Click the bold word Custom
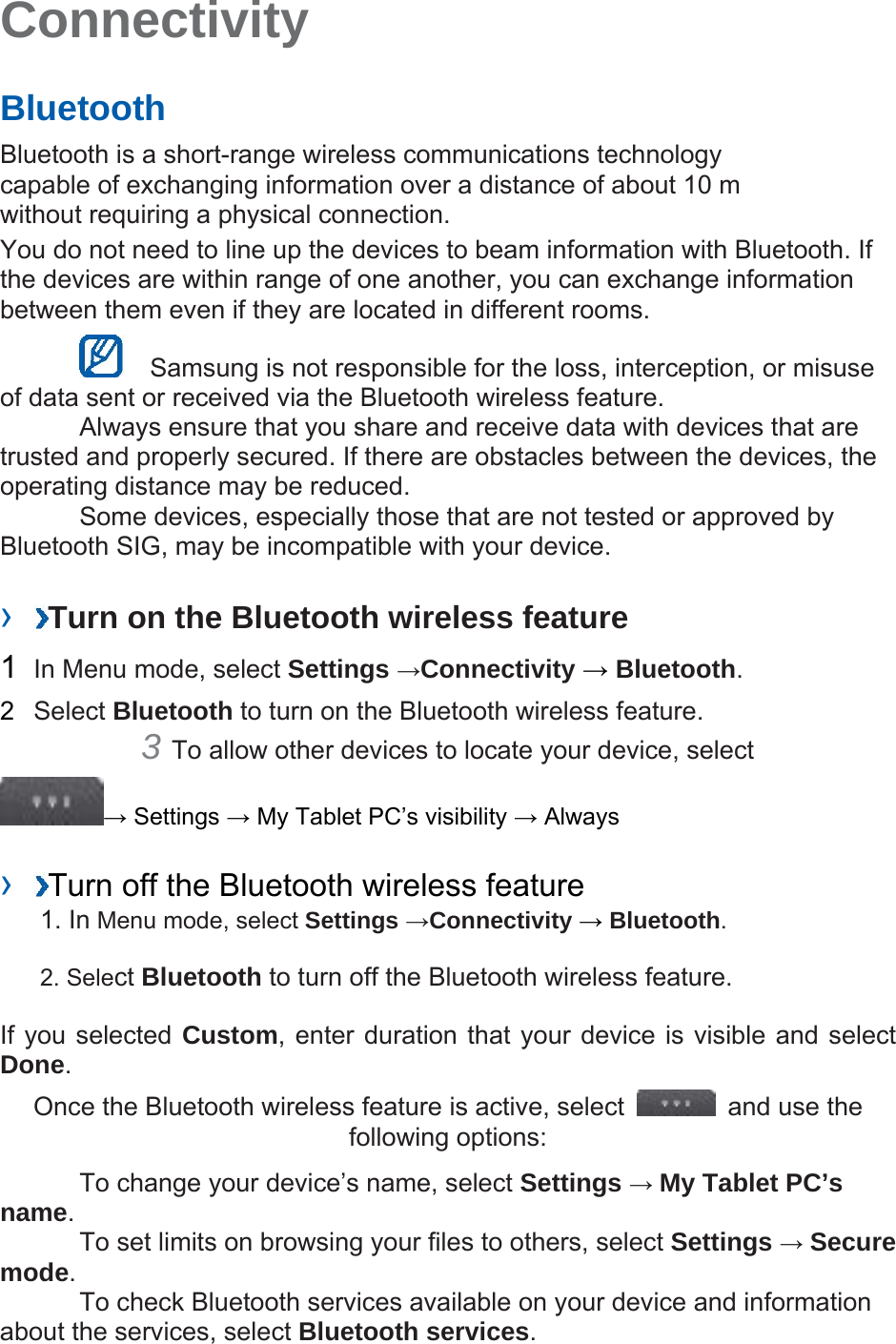Image resolution: width=896 pixels, height=1344 pixels. point(230,1035)
